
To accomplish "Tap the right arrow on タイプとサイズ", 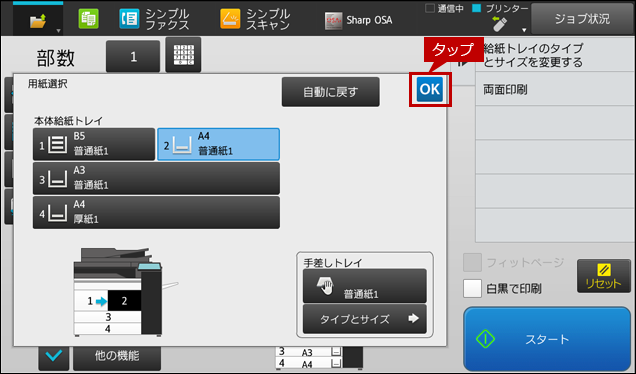I will (413, 318).
